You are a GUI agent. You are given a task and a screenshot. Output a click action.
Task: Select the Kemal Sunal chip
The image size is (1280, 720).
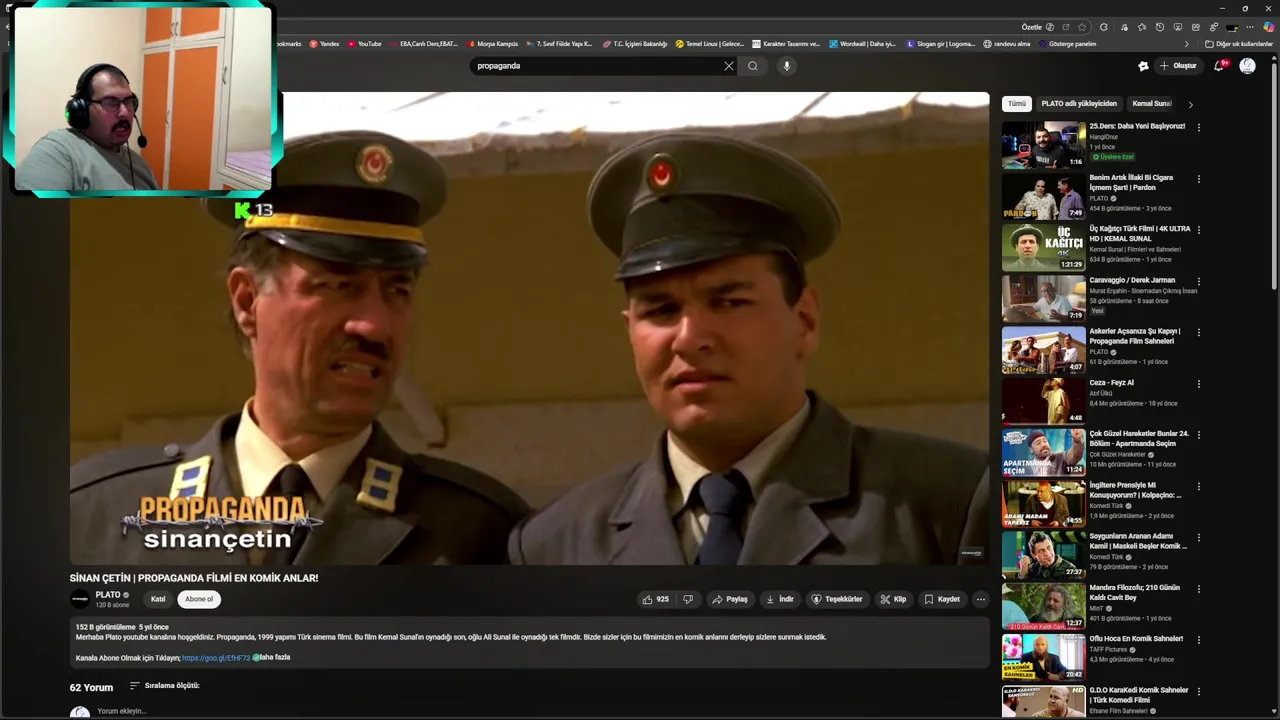1151,104
